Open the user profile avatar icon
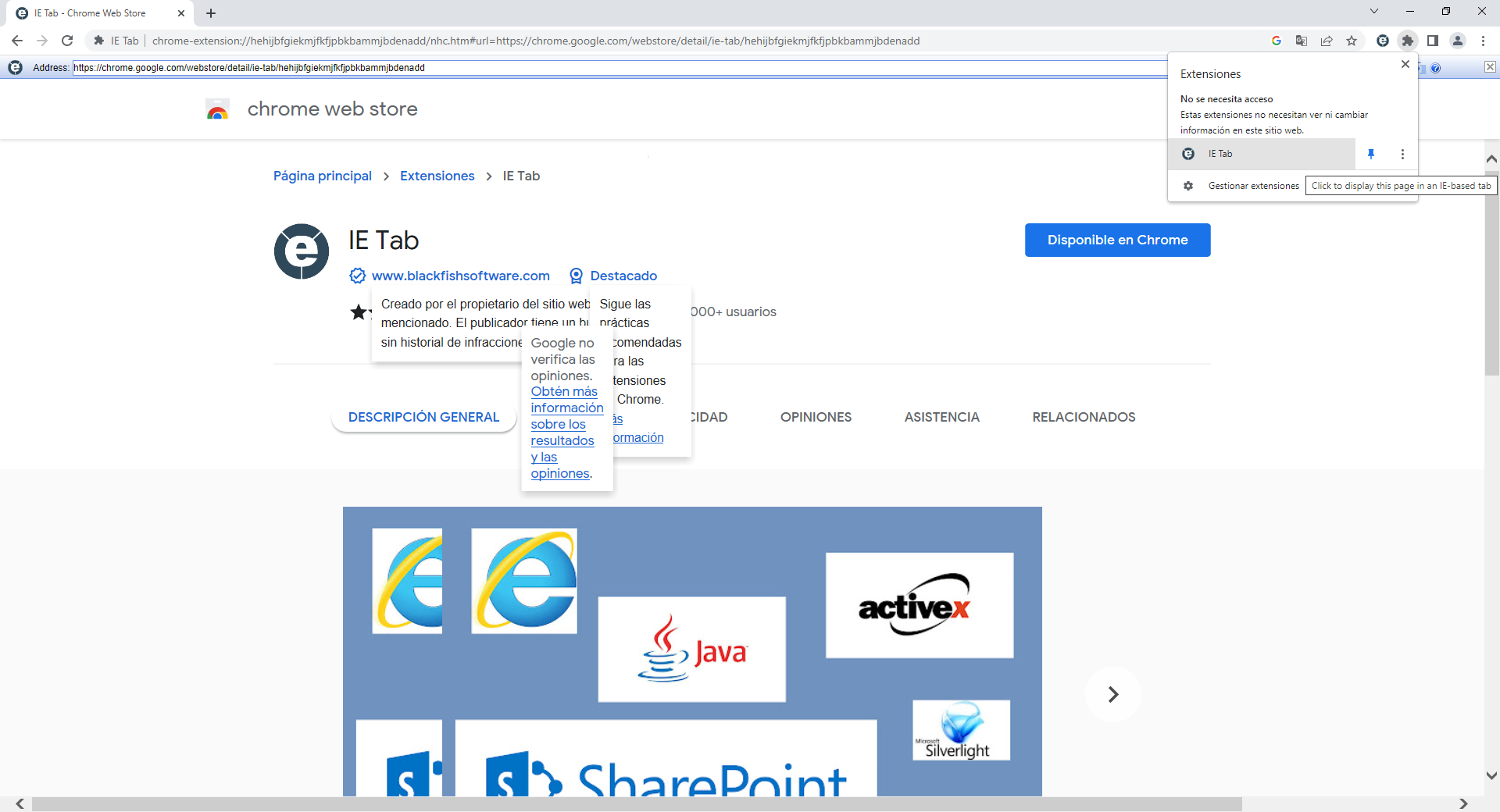 click(1458, 41)
